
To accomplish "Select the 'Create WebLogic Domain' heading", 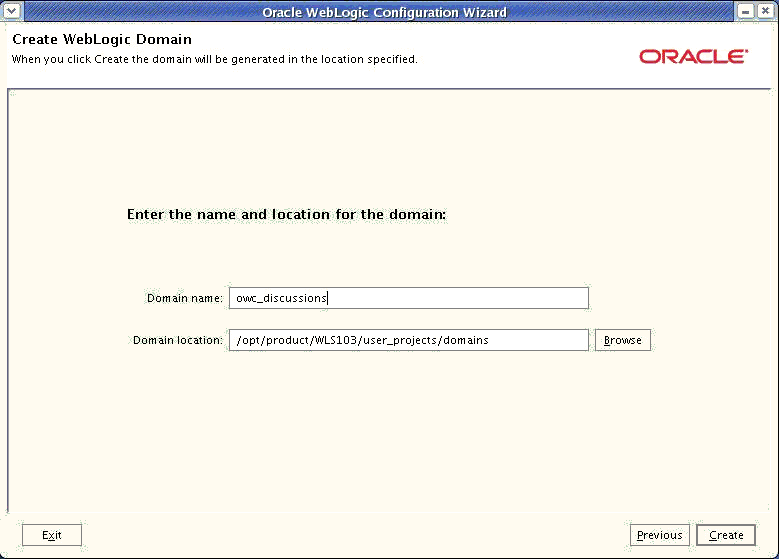I will tap(102, 39).
